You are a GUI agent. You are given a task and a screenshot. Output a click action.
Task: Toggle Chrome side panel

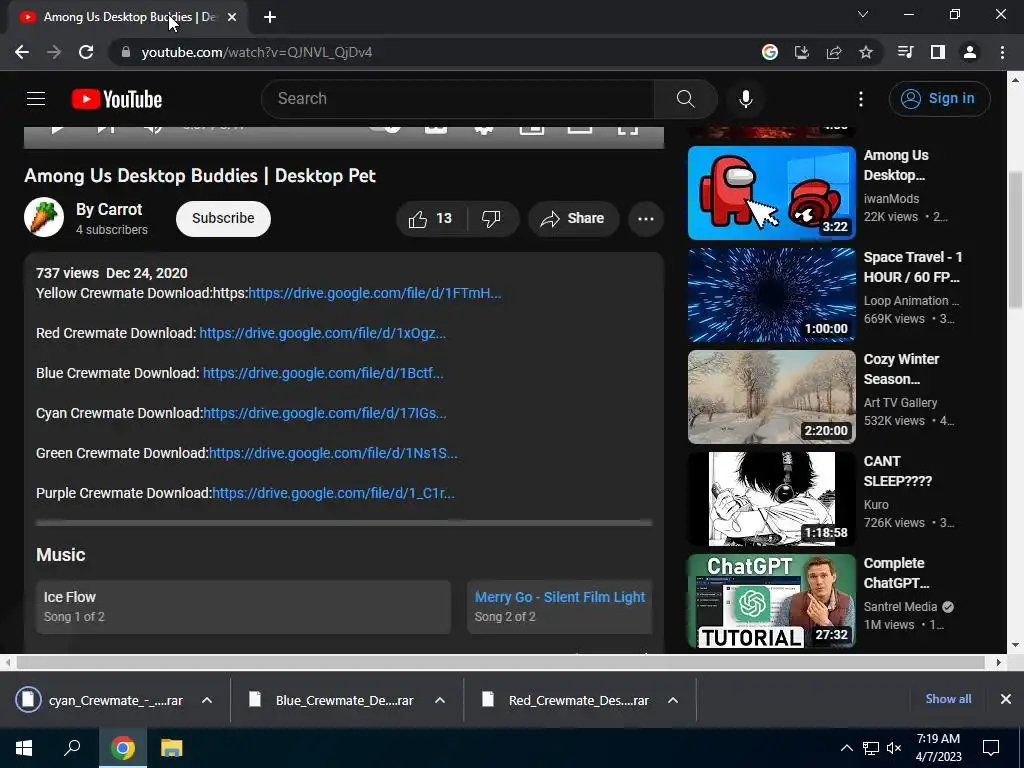[937, 52]
